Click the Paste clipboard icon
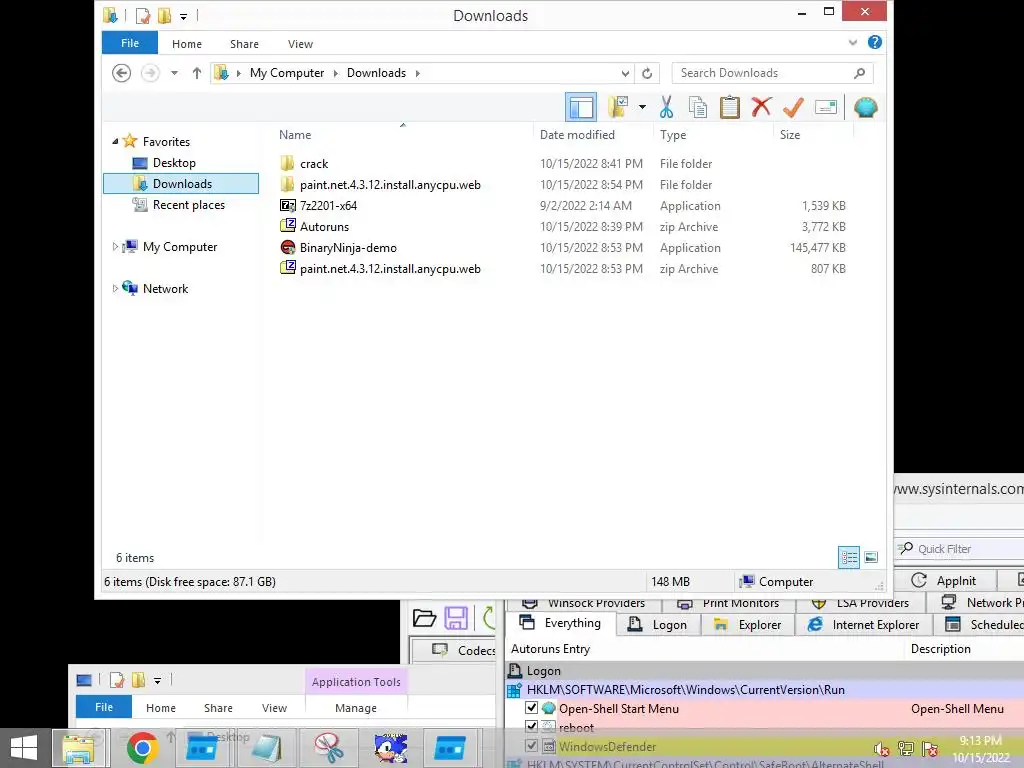 (729, 107)
